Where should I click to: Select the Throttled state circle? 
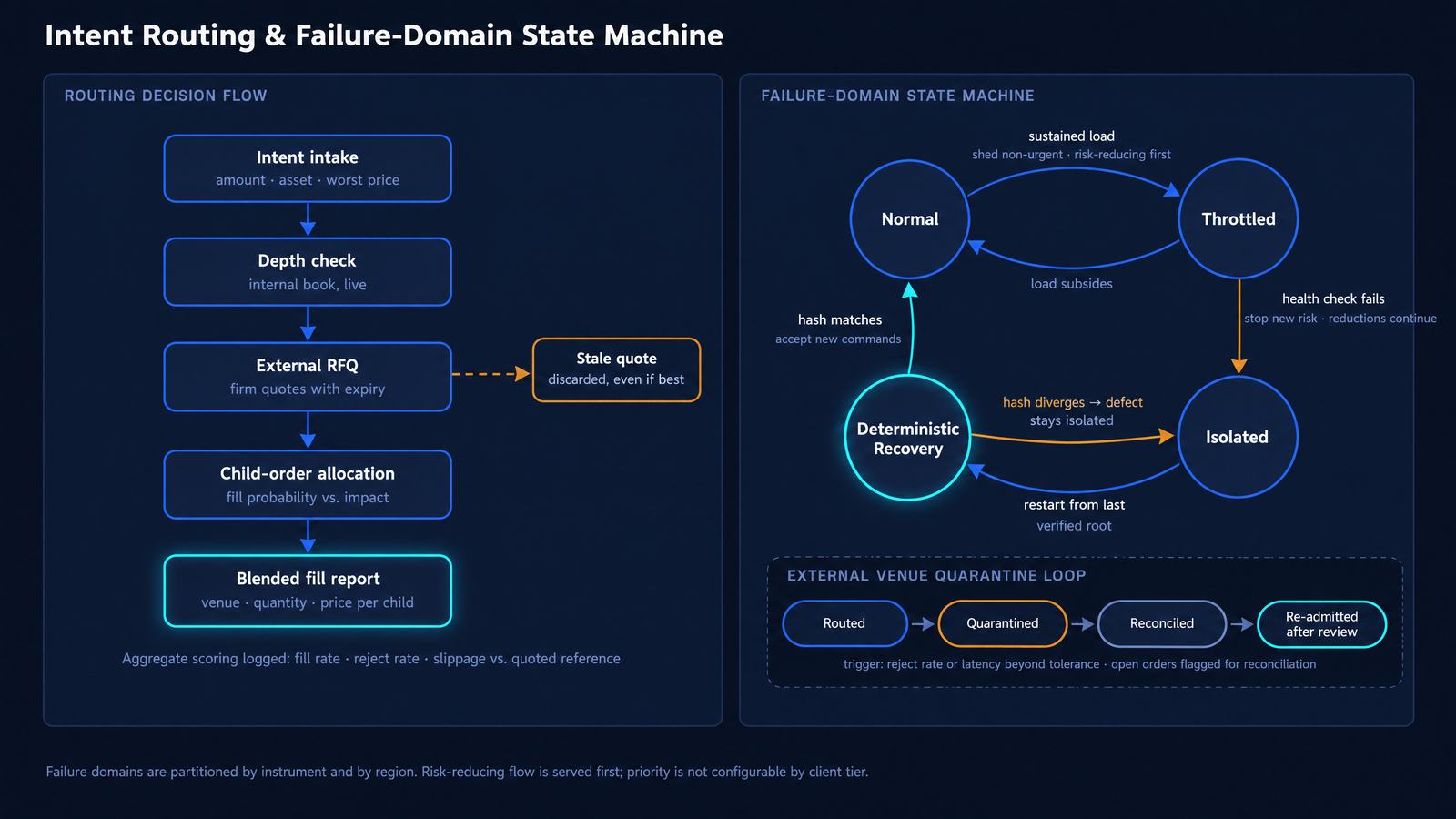click(x=1238, y=219)
